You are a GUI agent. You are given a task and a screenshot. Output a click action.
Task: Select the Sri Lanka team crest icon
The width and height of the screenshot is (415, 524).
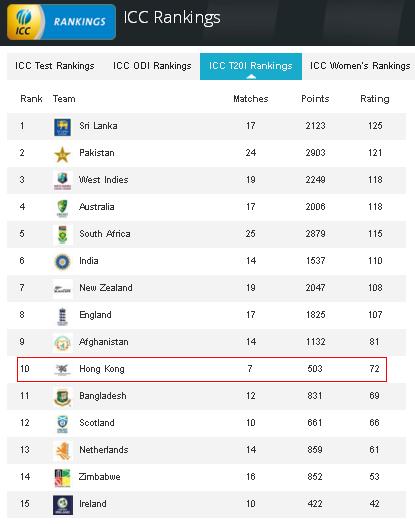(62, 127)
